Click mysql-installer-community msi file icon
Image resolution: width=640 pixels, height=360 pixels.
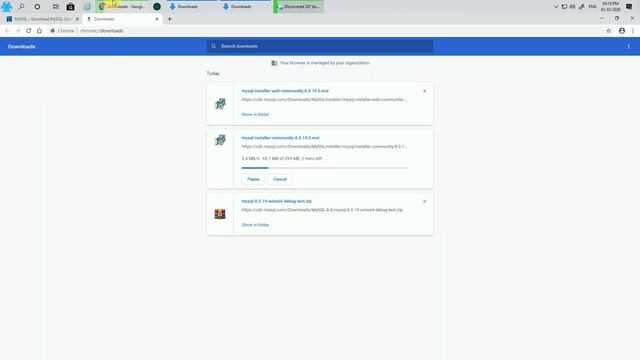click(220, 140)
